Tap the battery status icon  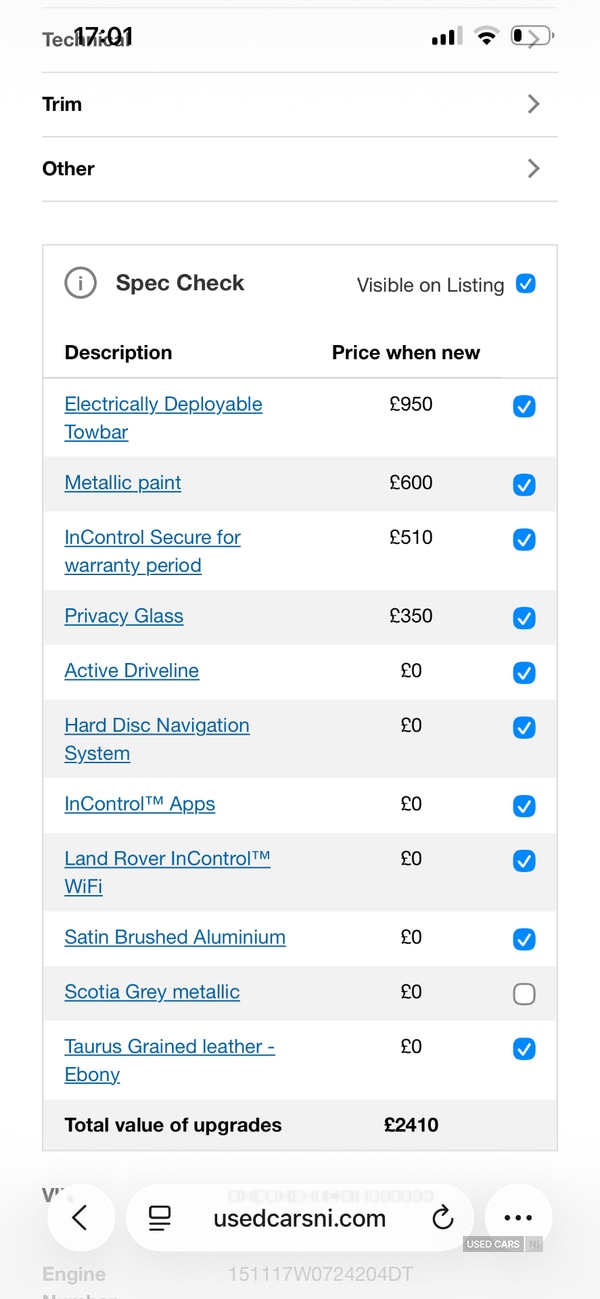(x=531, y=37)
